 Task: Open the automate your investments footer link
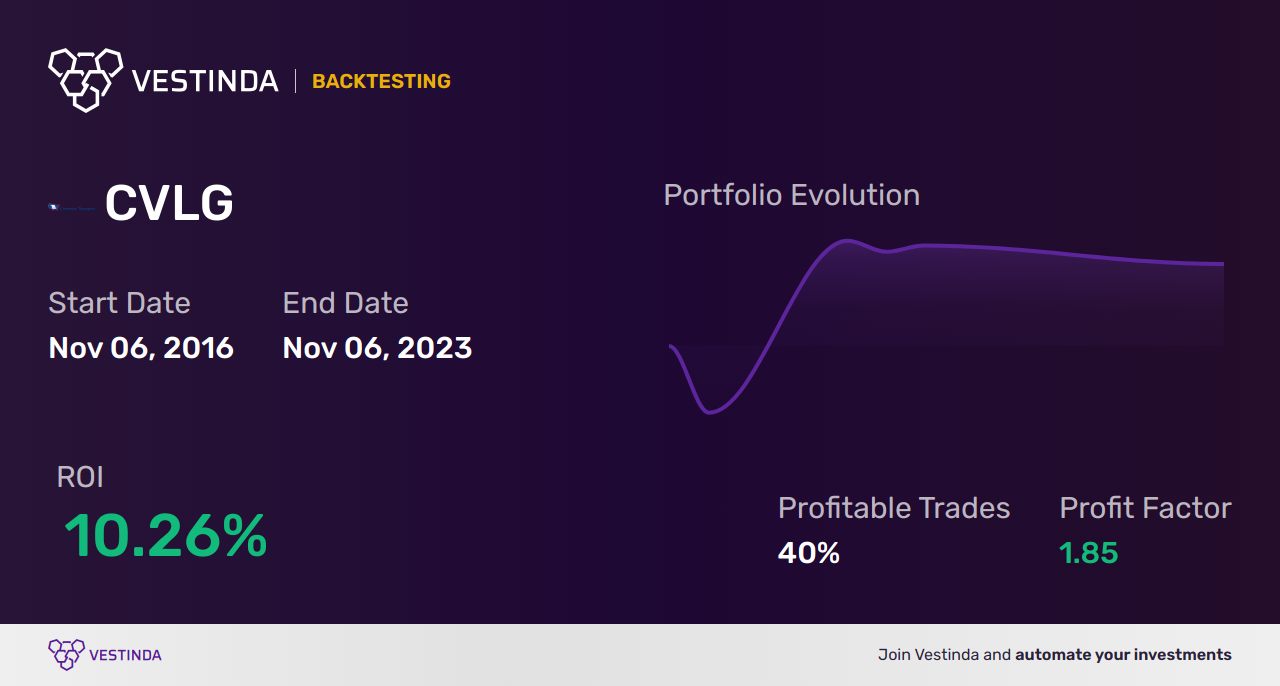click(x=1123, y=655)
